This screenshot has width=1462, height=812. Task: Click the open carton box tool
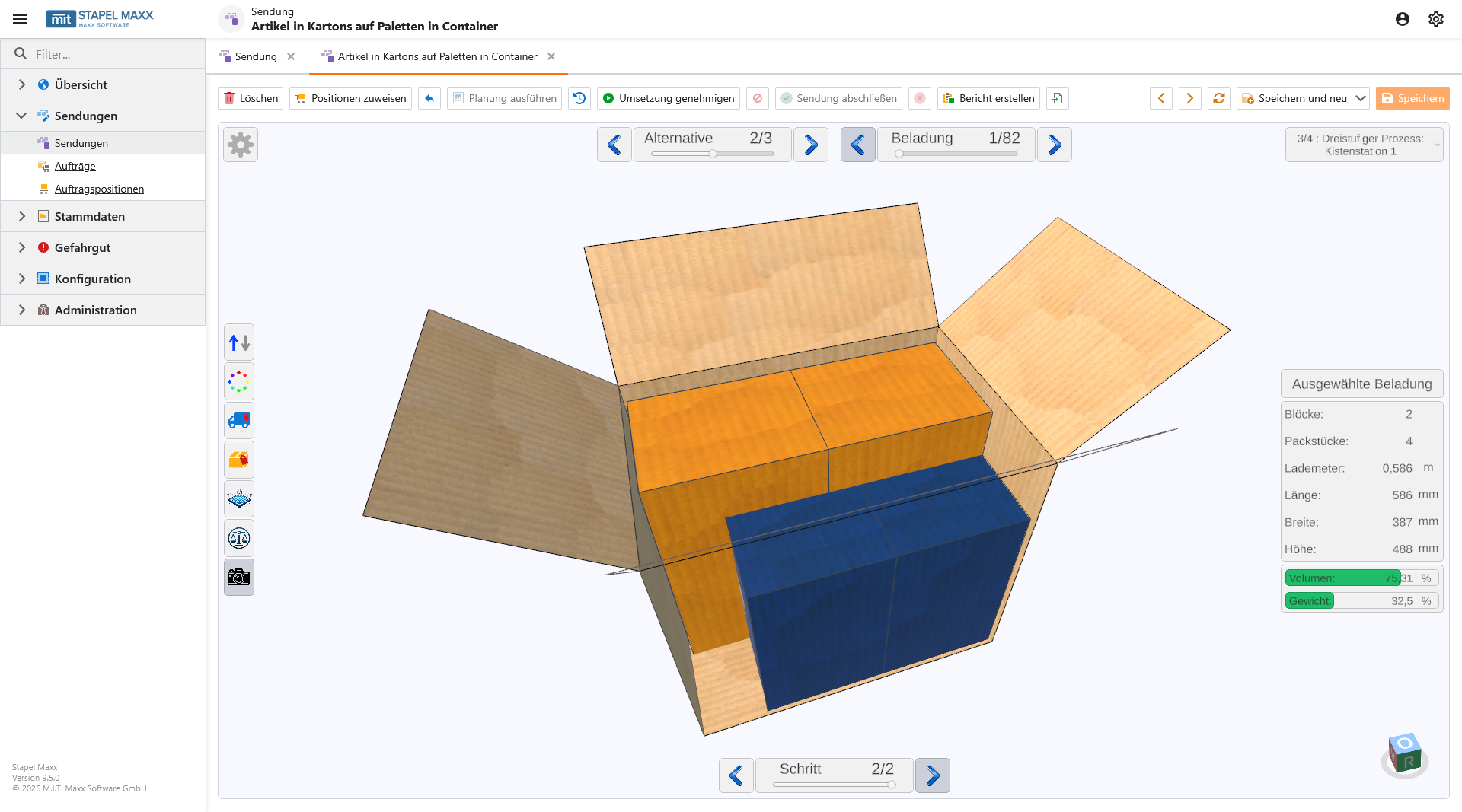click(x=239, y=460)
